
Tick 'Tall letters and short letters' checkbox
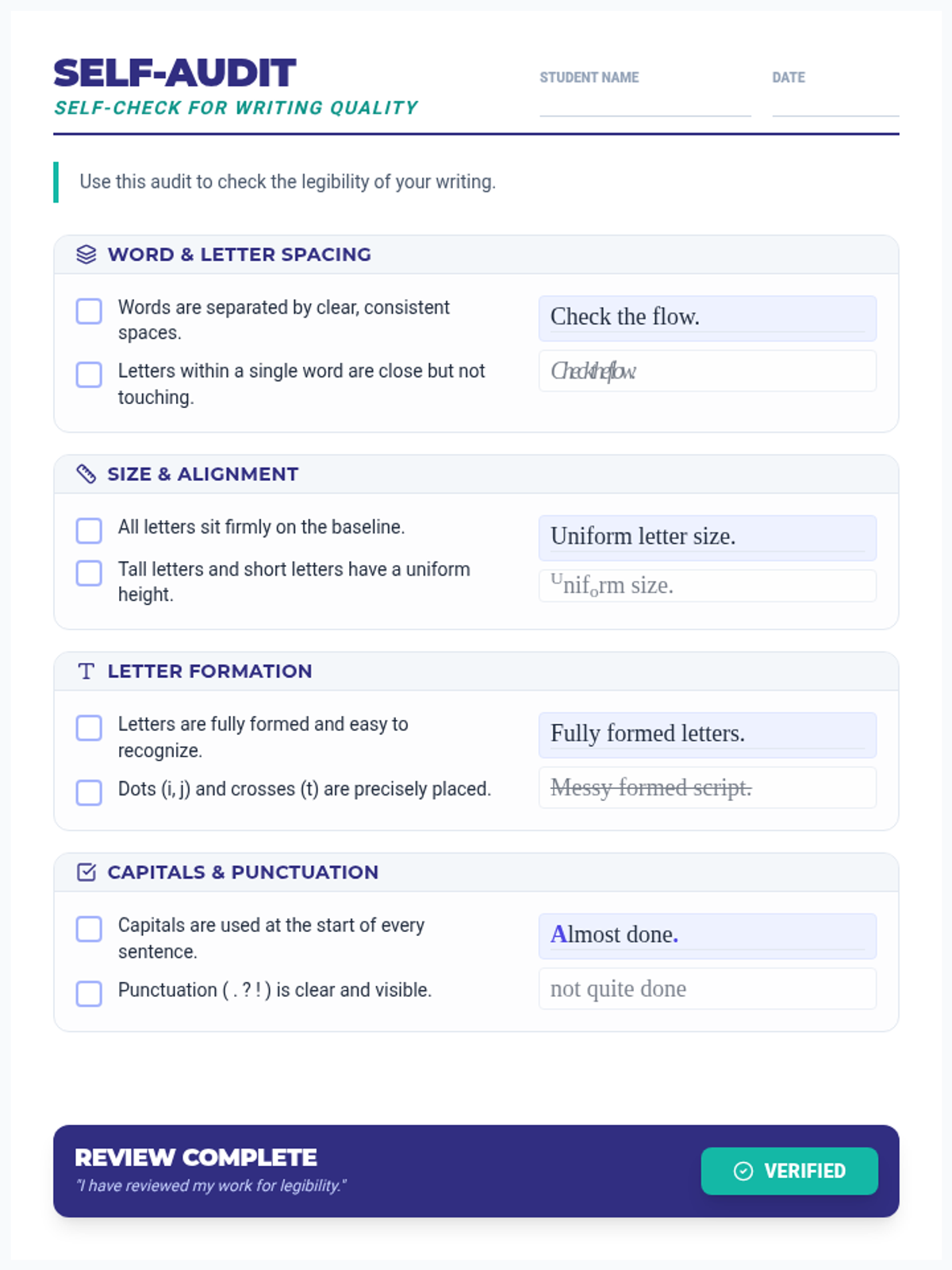click(89, 572)
